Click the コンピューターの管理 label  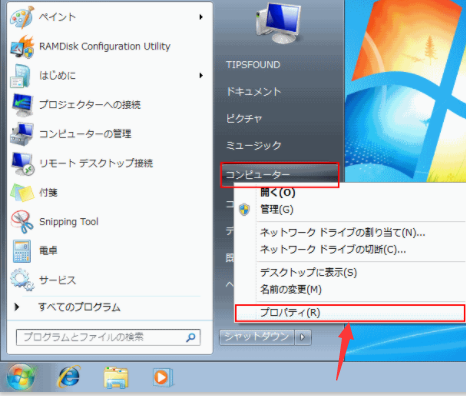pos(85,134)
